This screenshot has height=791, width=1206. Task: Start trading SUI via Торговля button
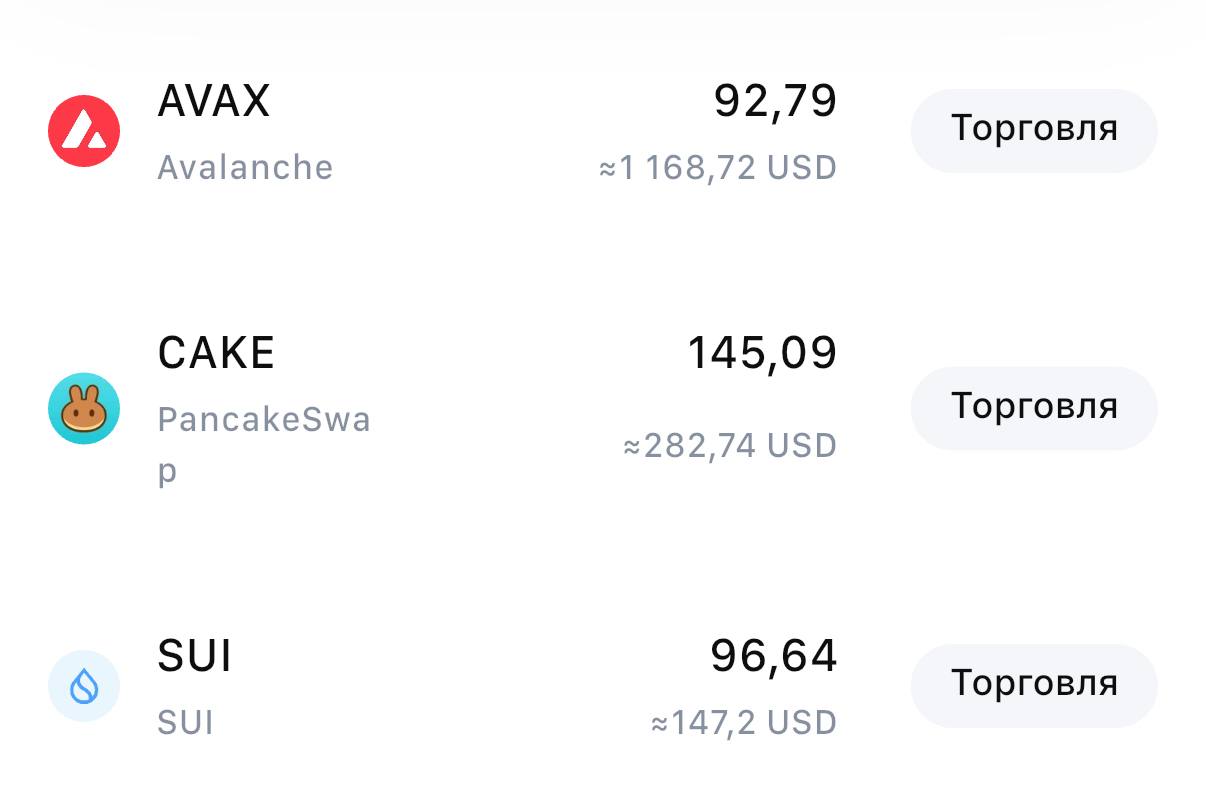[x=1033, y=685]
